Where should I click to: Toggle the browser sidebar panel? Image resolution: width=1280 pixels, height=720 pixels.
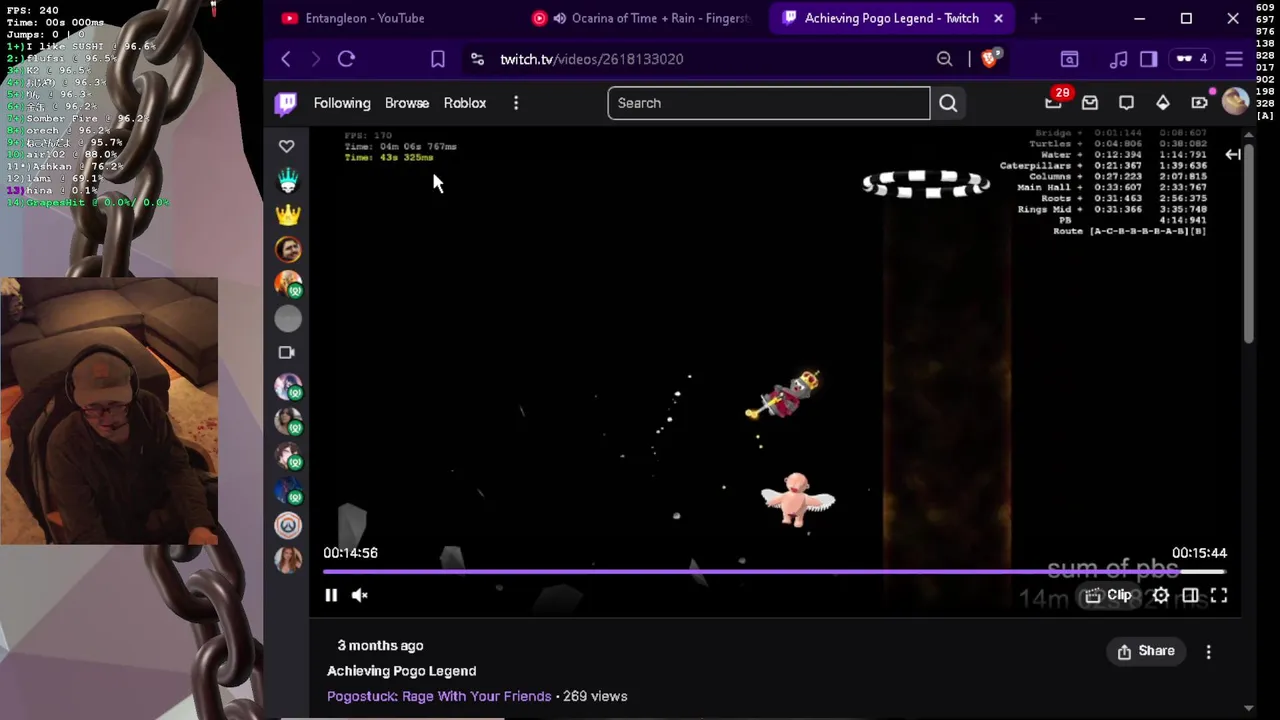[x=1148, y=59]
